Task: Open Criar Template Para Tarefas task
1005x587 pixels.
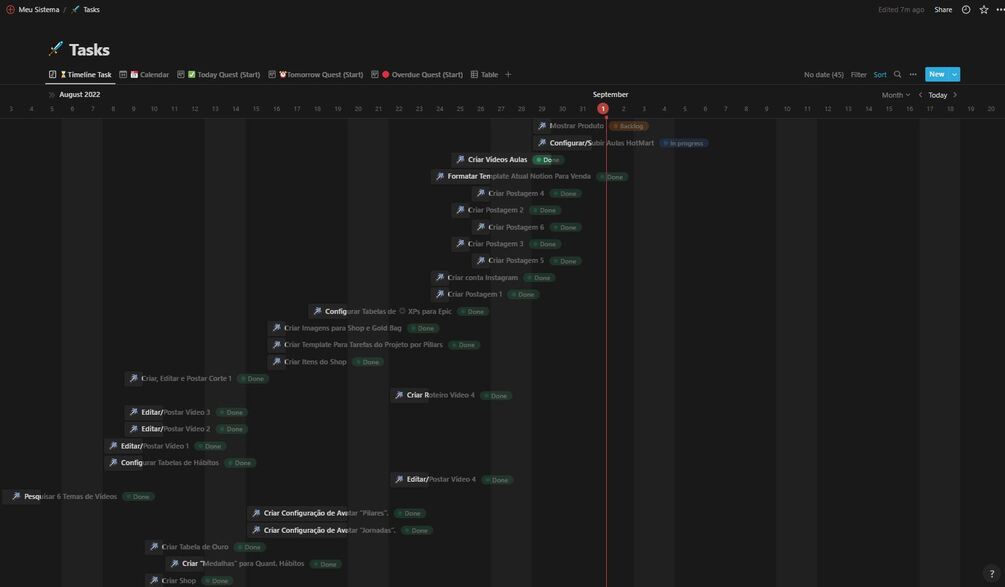Action: [x=363, y=345]
